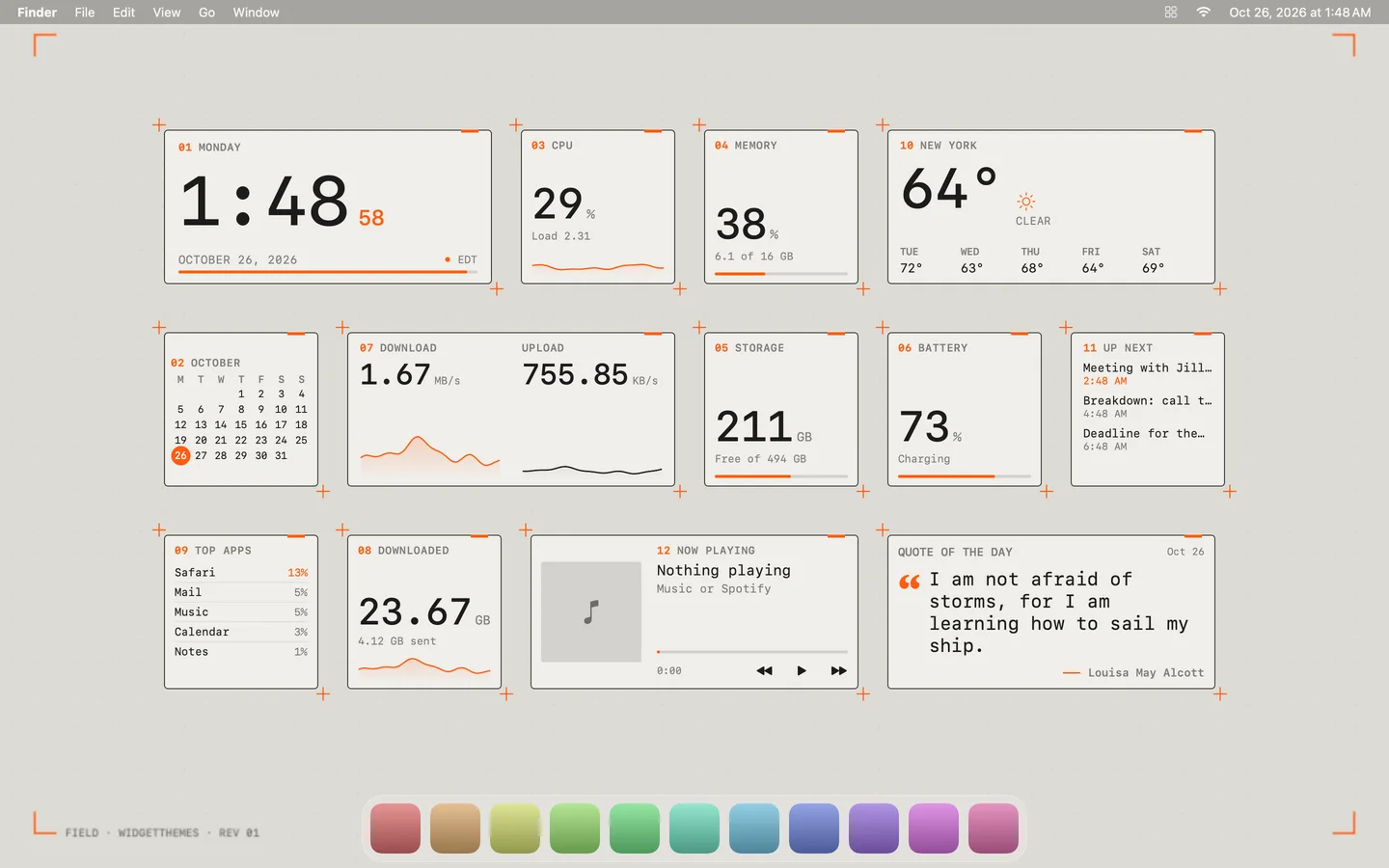Image resolution: width=1389 pixels, height=868 pixels.
Task: Click the storage usage bar
Action: [781, 476]
